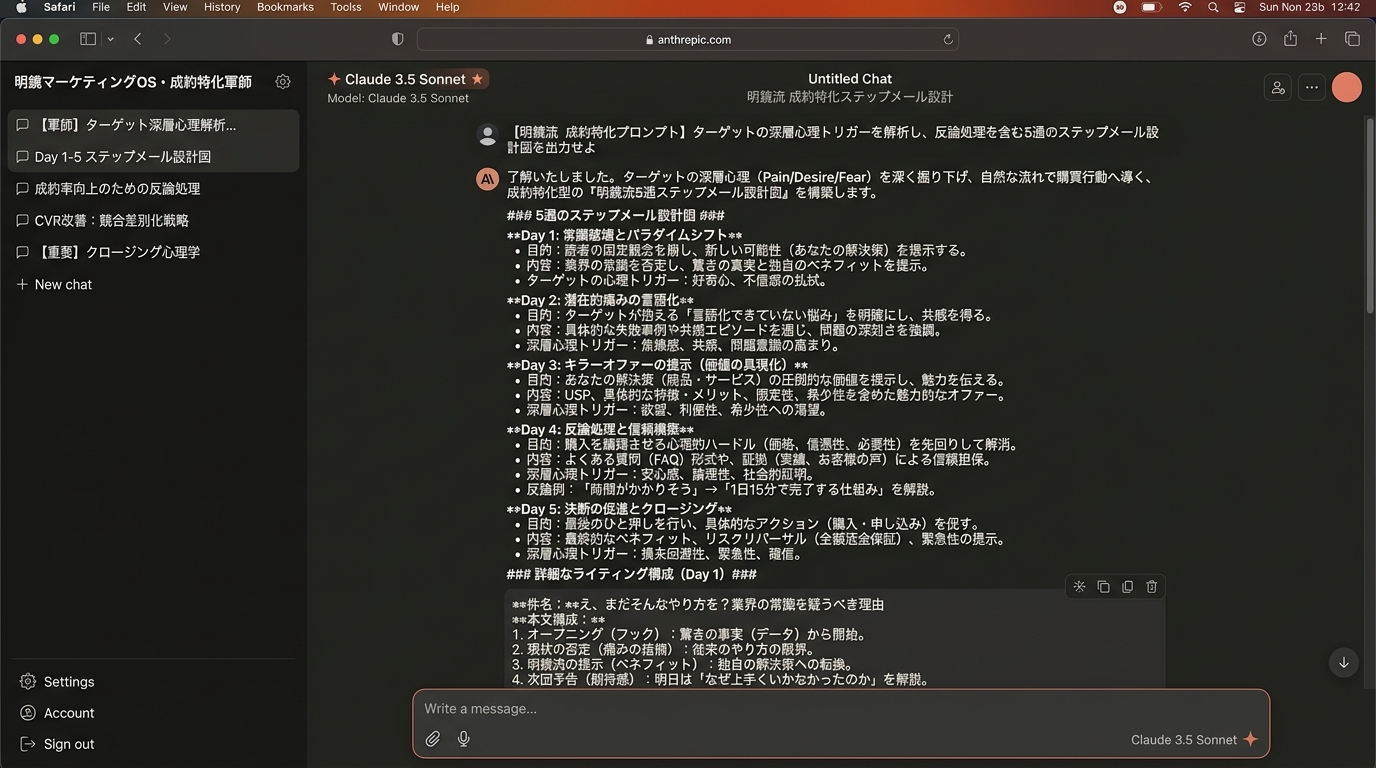Click the Safari address bar anthrepic.com
Screen dimensions: 1376x768
click(688, 39)
